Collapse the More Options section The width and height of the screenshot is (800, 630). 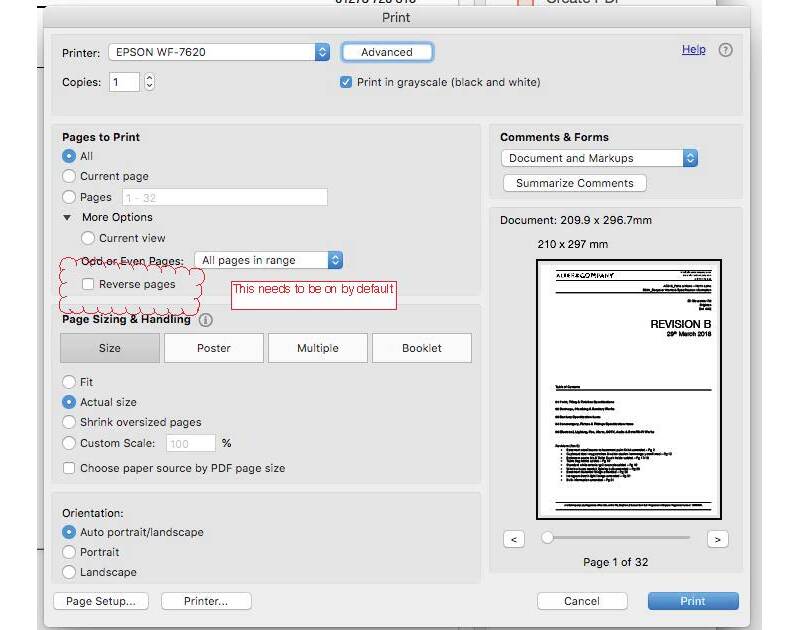[67, 217]
